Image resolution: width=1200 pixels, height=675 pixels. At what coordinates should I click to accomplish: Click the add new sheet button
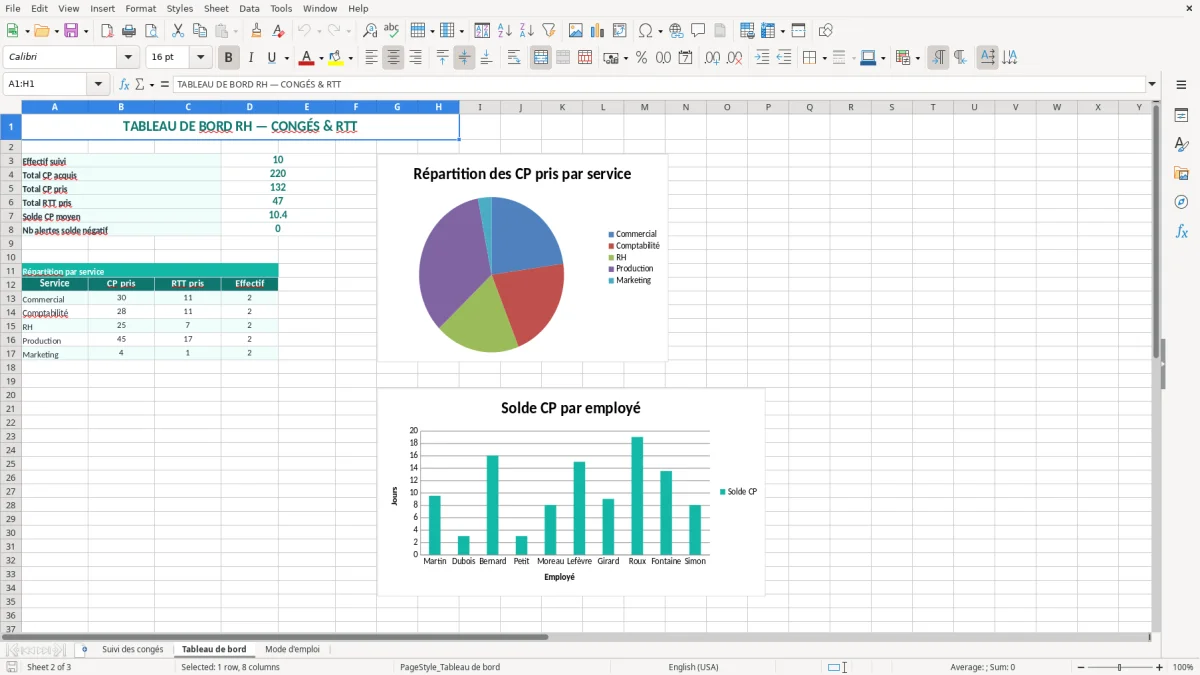point(84,649)
